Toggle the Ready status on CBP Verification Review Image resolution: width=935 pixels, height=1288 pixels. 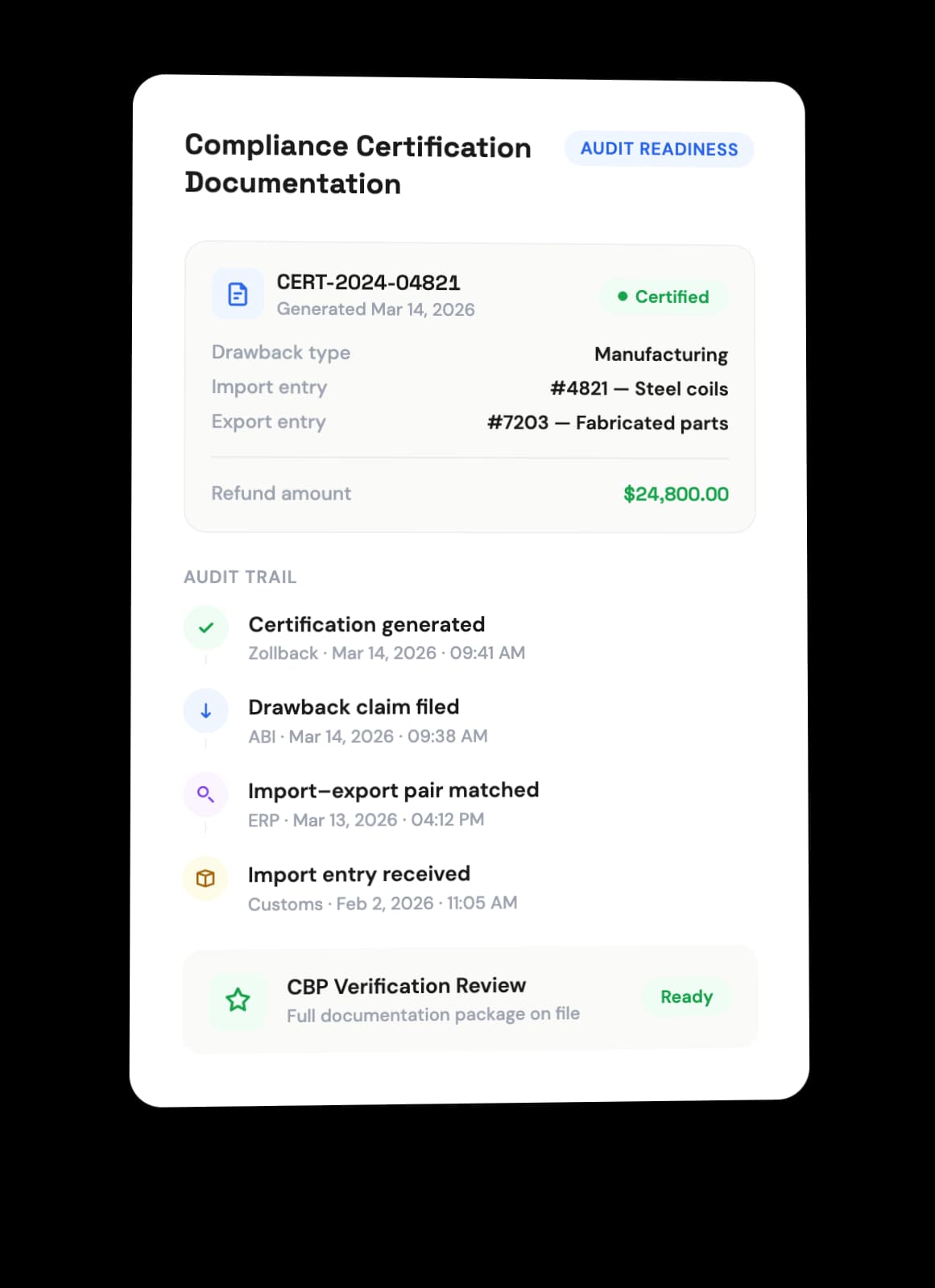point(687,996)
